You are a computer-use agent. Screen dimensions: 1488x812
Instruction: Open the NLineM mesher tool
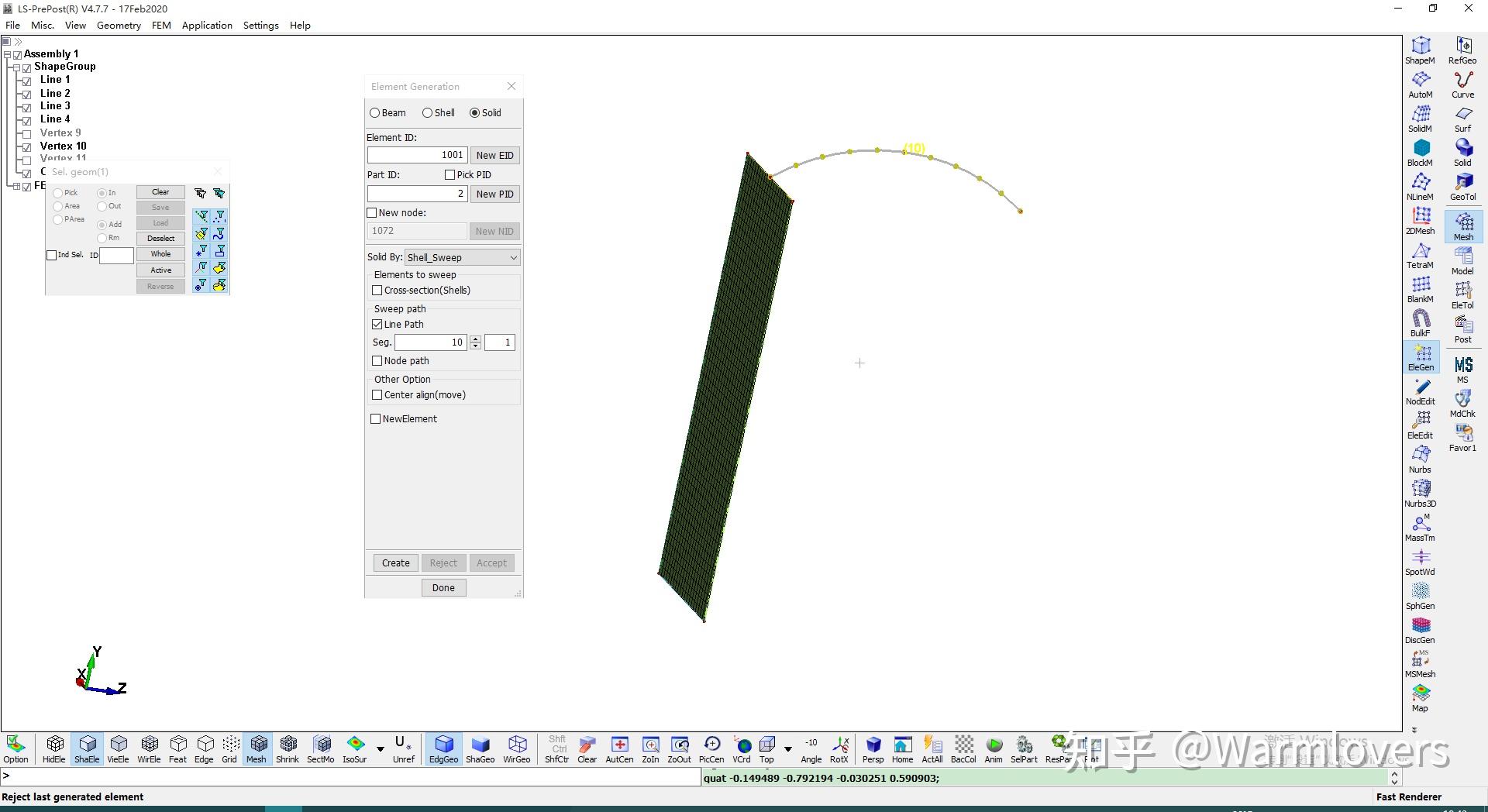click(1420, 187)
